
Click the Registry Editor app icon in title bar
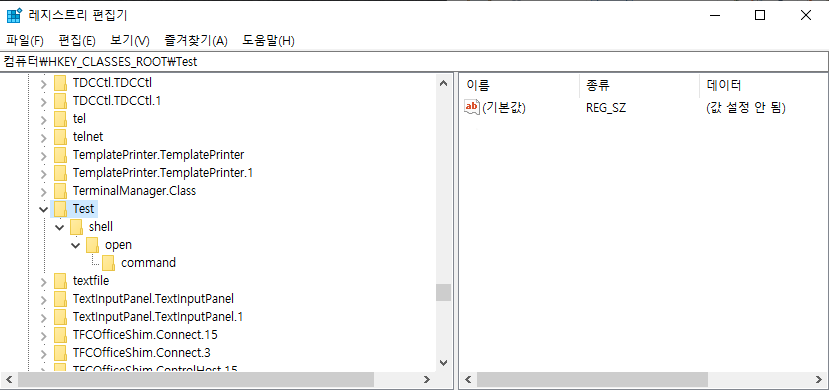tap(14, 15)
